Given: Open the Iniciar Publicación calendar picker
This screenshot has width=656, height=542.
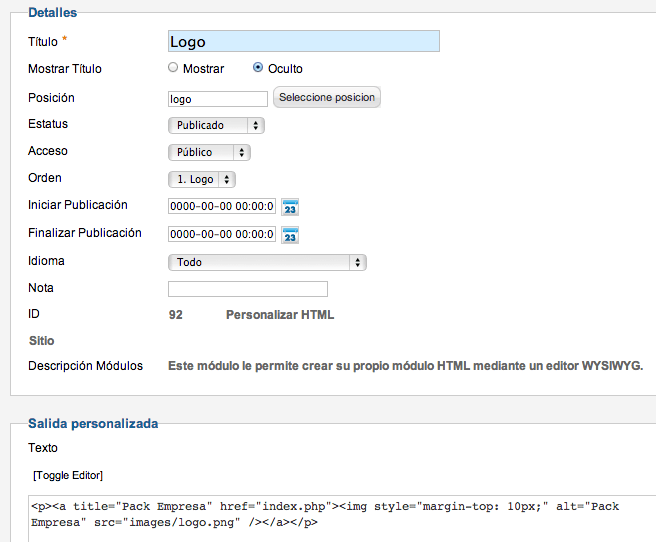Looking at the screenshot, I should (290, 207).
